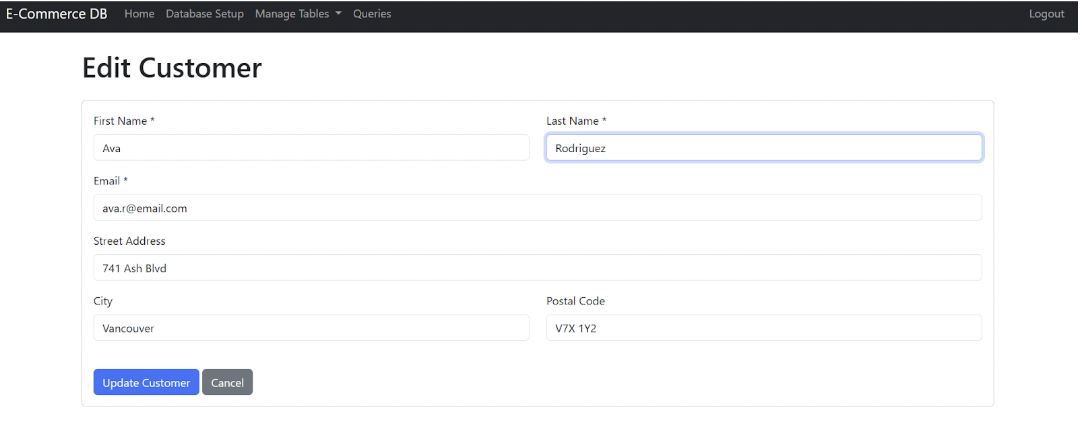Log out using the Logout link
The width and height of the screenshot is (1092, 428).
click(1046, 14)
